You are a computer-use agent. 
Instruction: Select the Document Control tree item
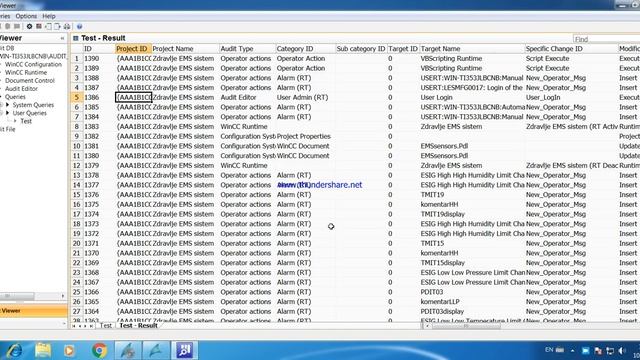pyautogui.click(x=30, y=81)
